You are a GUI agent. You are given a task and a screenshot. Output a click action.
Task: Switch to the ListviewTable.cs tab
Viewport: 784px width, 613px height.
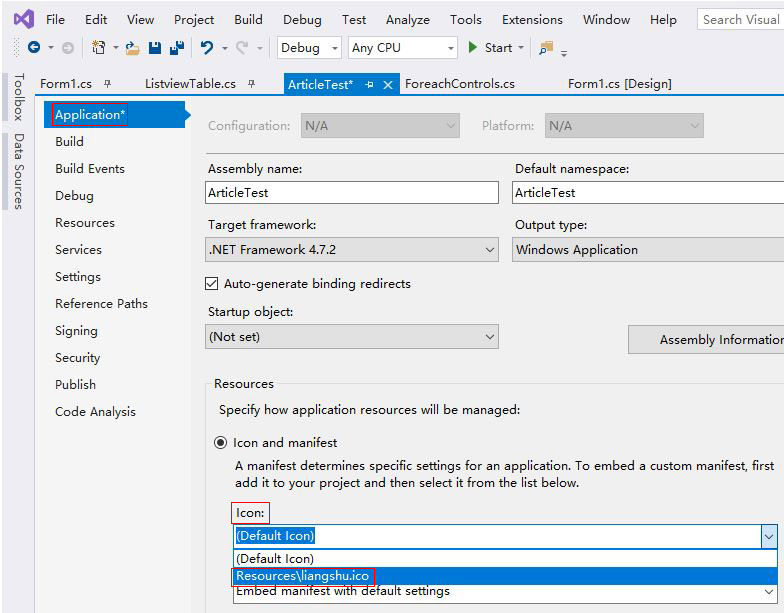[x=190, y=84]
